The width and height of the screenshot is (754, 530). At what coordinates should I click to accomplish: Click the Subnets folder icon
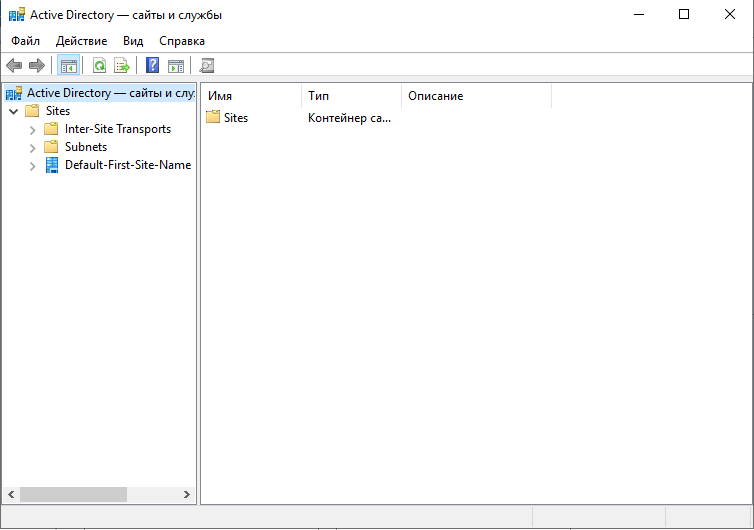[x=51, y=147]
